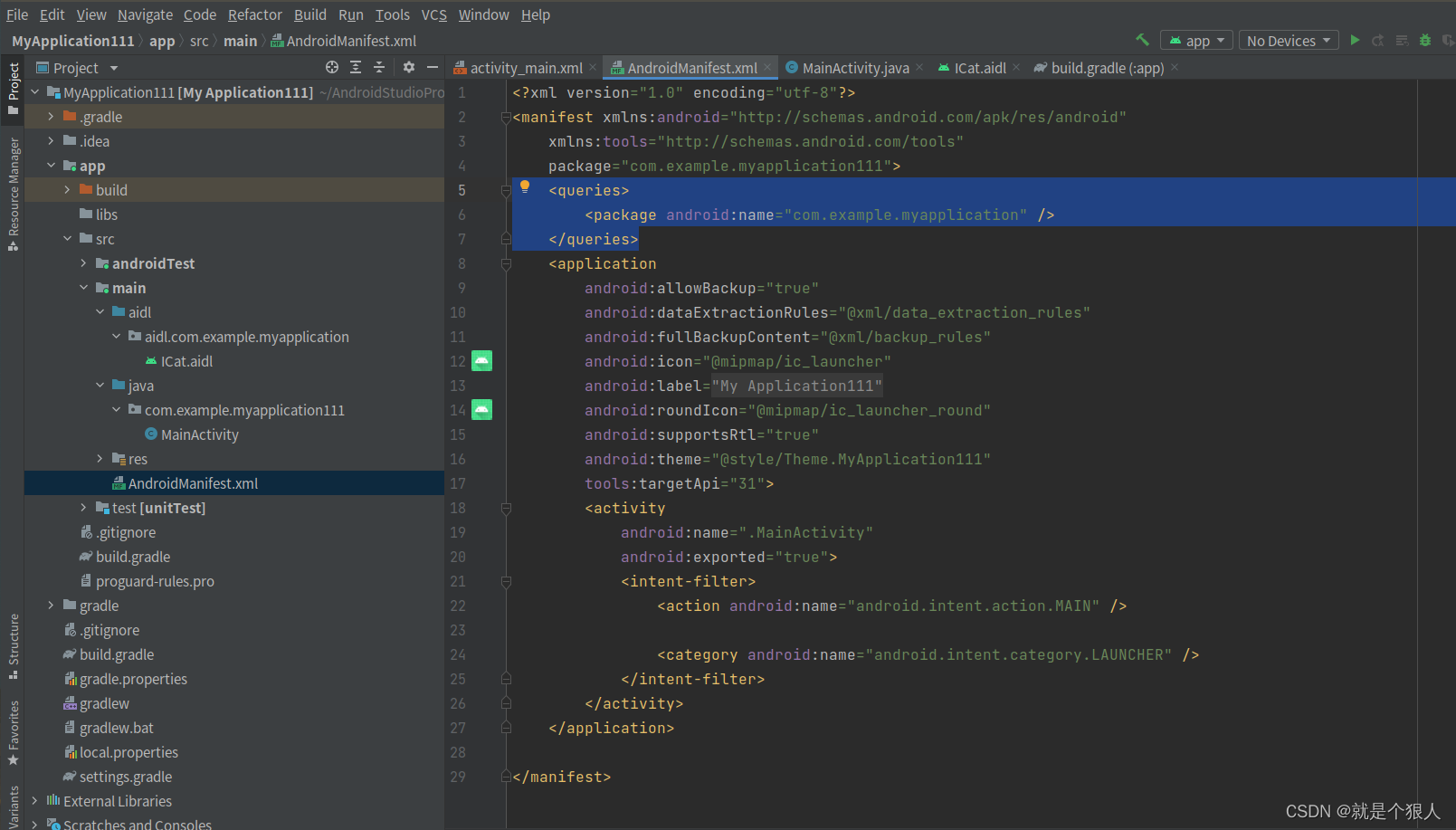This screenshot has height=830, width=1456.
Task: Expand the .idea folder
Action: pyautogui.click(x=51, y=141)
